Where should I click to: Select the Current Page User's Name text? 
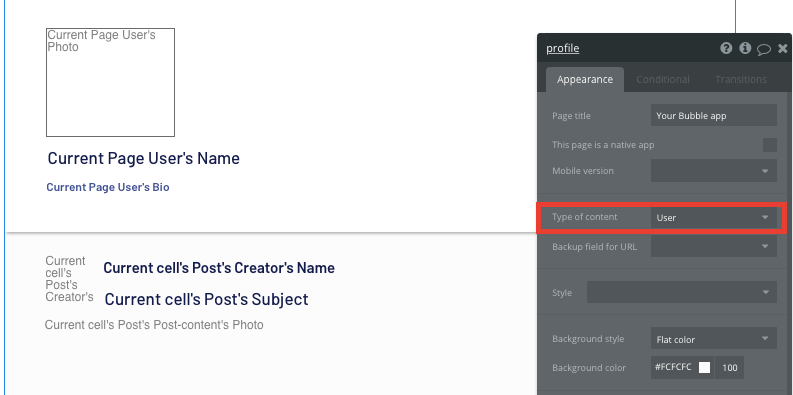pos(144,158)
